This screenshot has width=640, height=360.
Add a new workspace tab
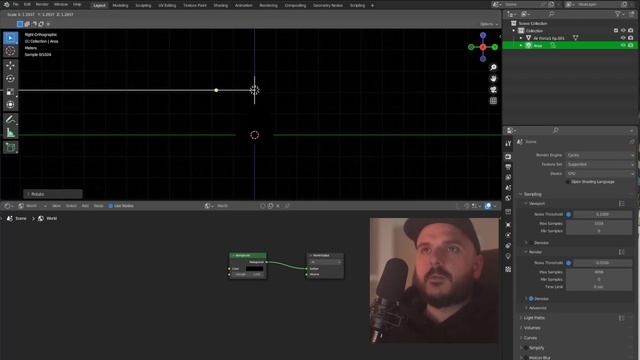pos(372,5)
